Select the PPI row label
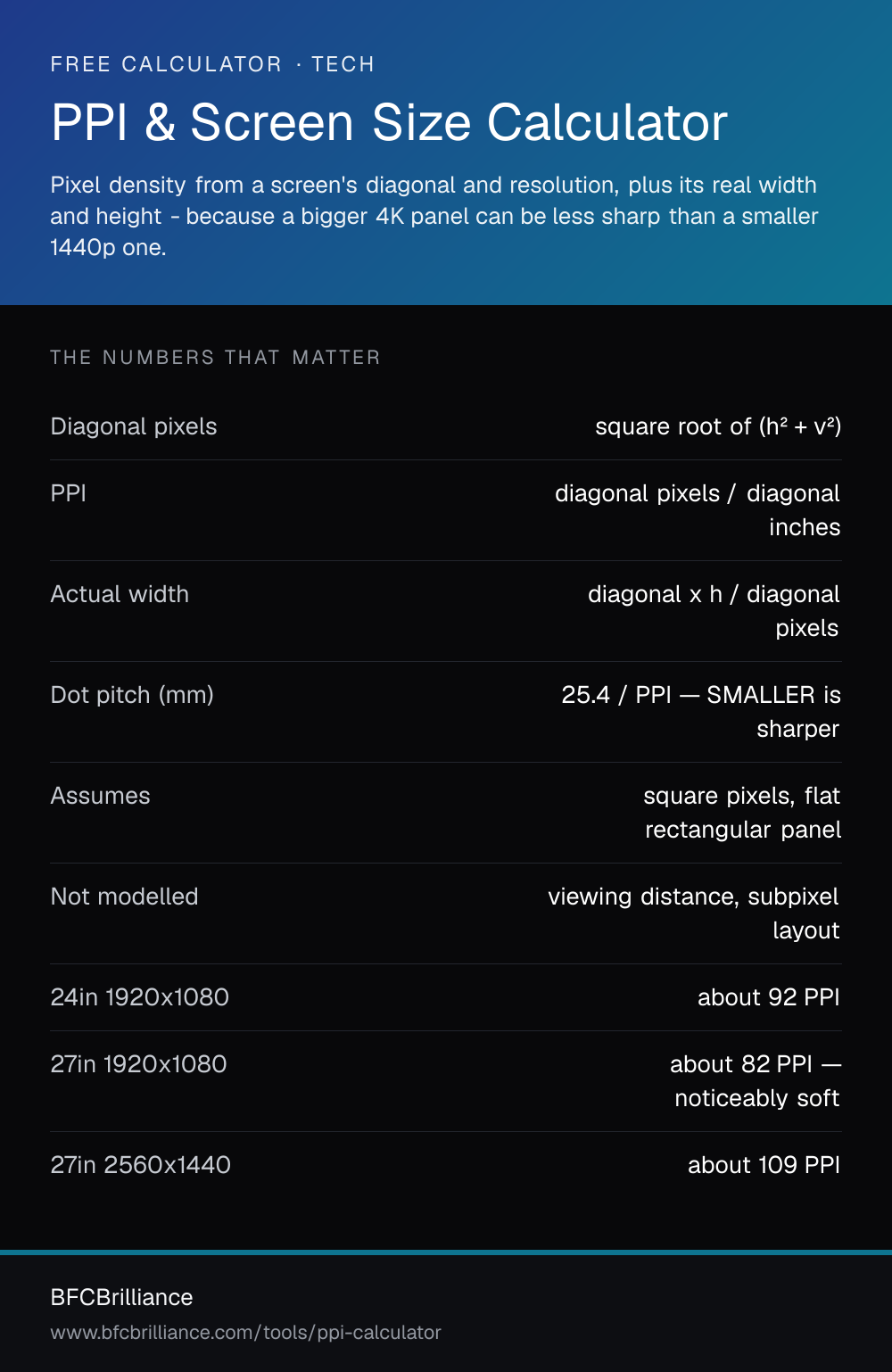The height and width of the screenshot is (1372, 892). [x=69, y=493]
